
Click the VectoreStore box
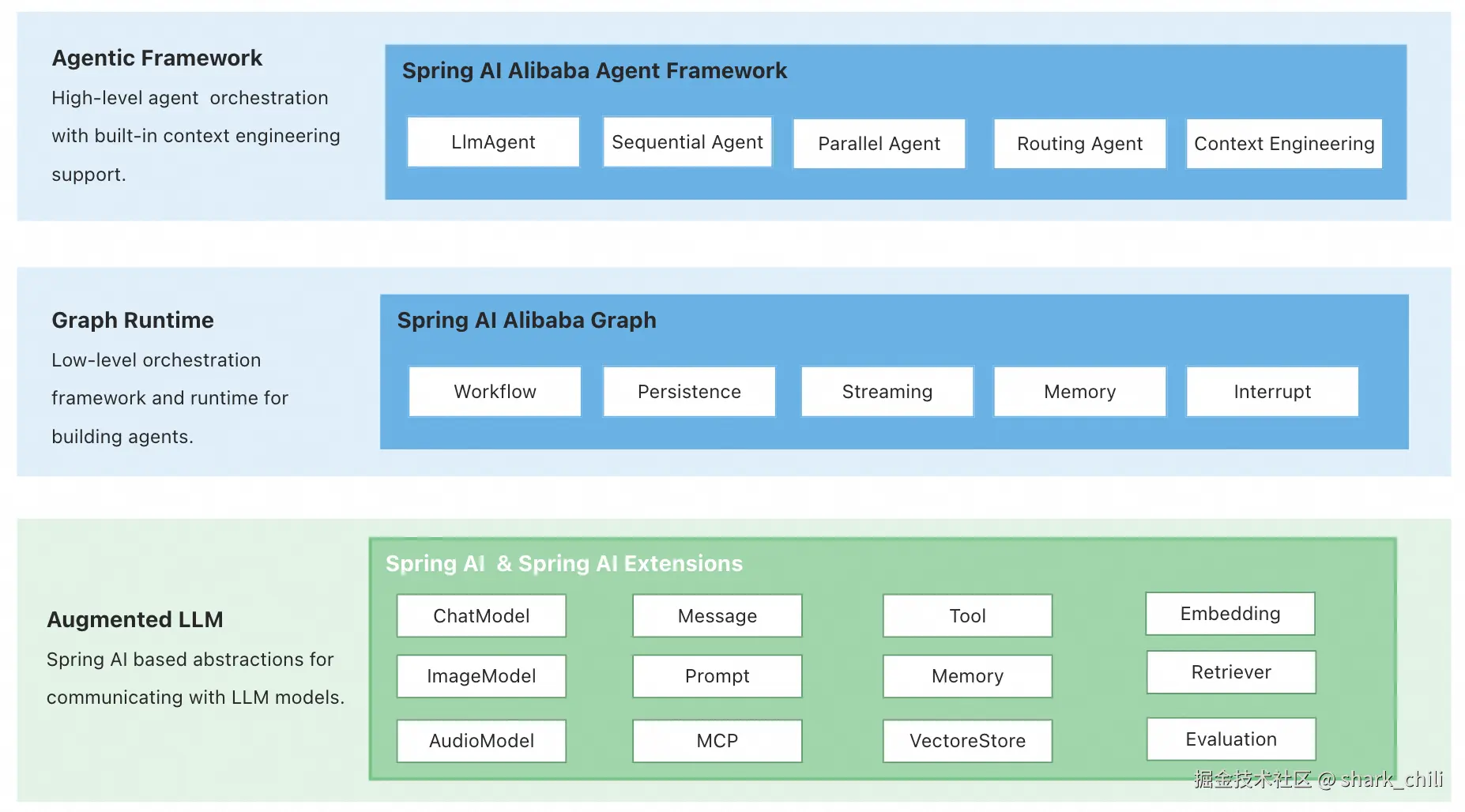click(967, 741)
